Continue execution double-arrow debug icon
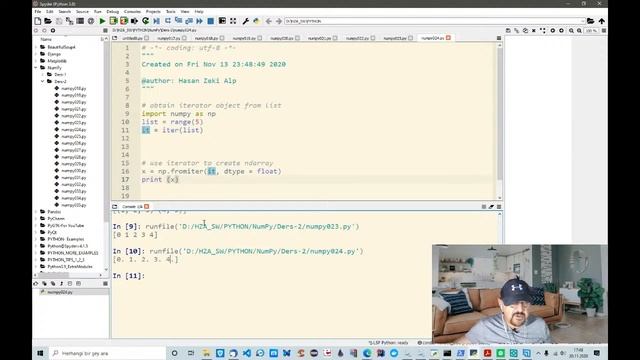Screen dimensions: 640x360 click(x=200, y=21)
